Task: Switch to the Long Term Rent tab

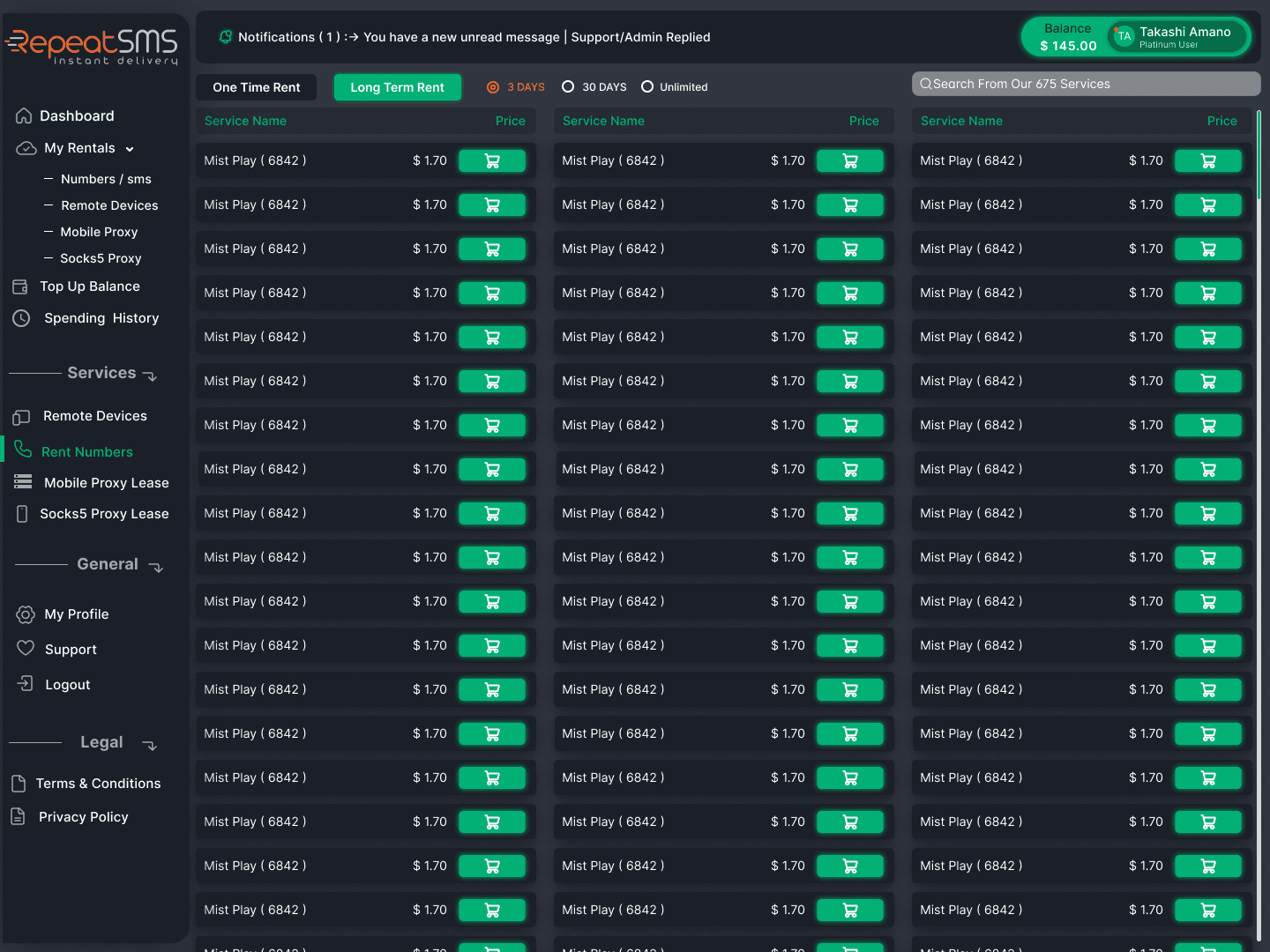Action: pos(397,86)
